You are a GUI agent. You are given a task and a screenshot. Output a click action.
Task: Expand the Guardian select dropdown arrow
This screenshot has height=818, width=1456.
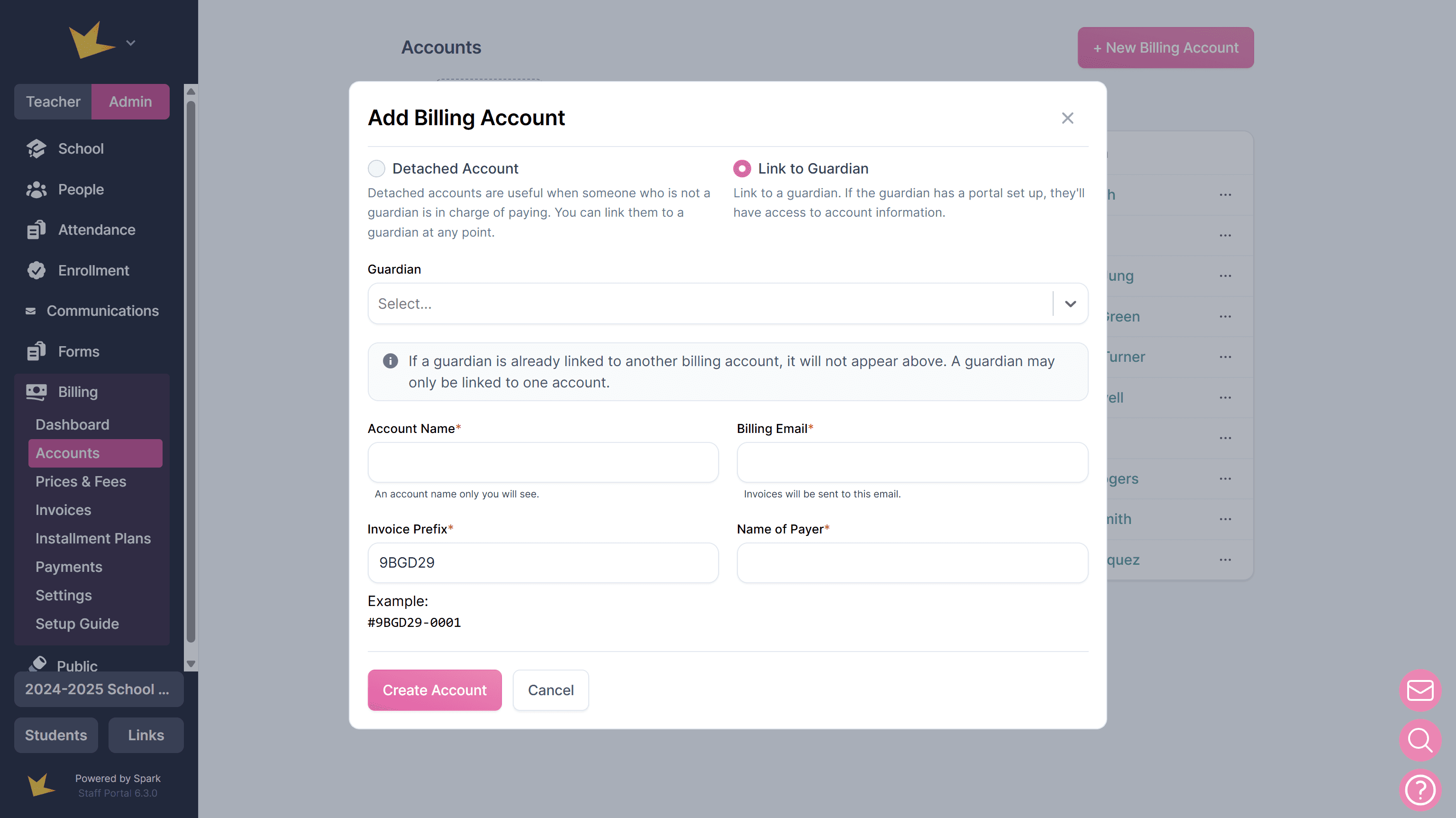point(1070,304)
